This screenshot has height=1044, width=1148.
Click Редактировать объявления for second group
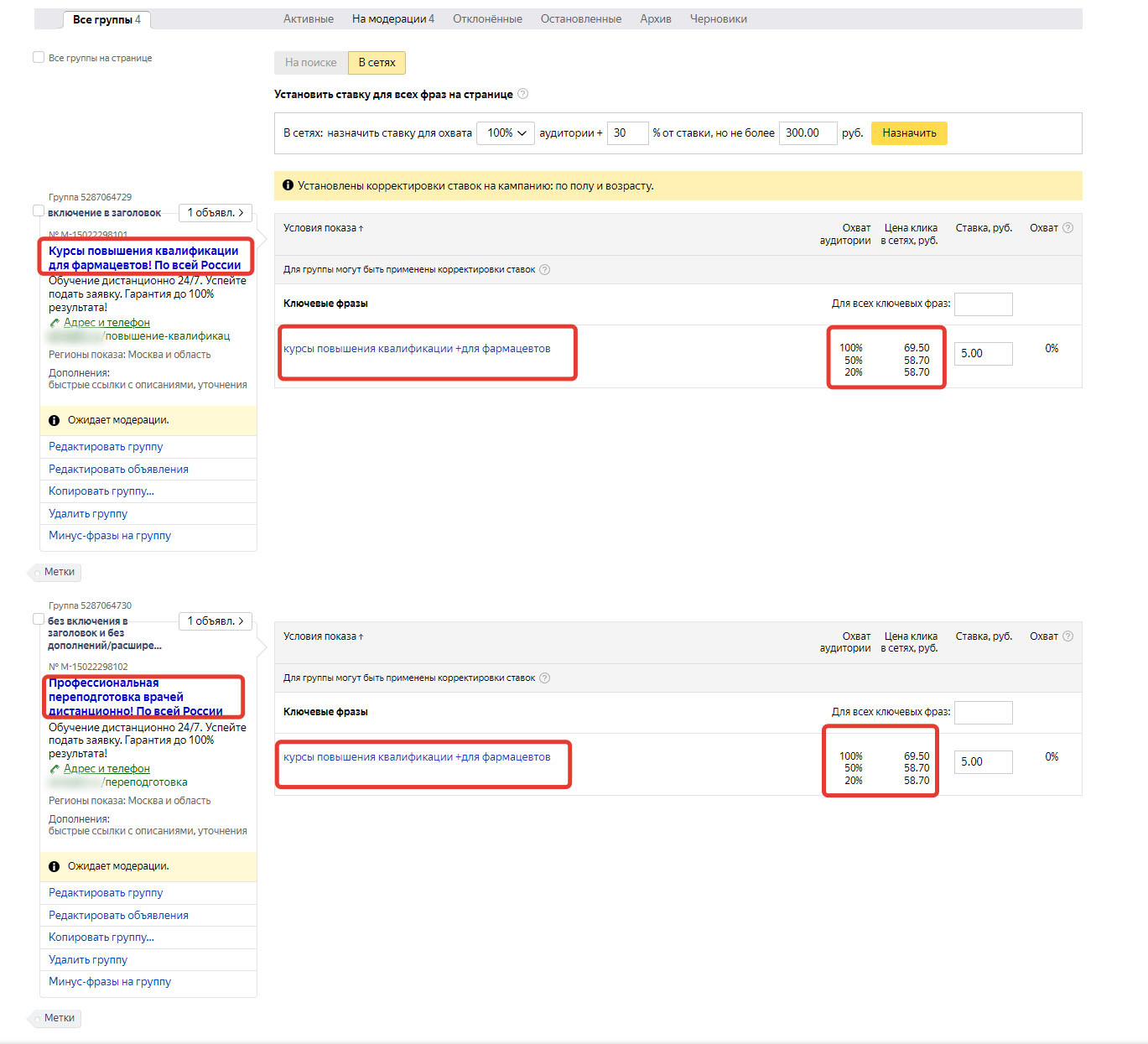click(118, 916)
